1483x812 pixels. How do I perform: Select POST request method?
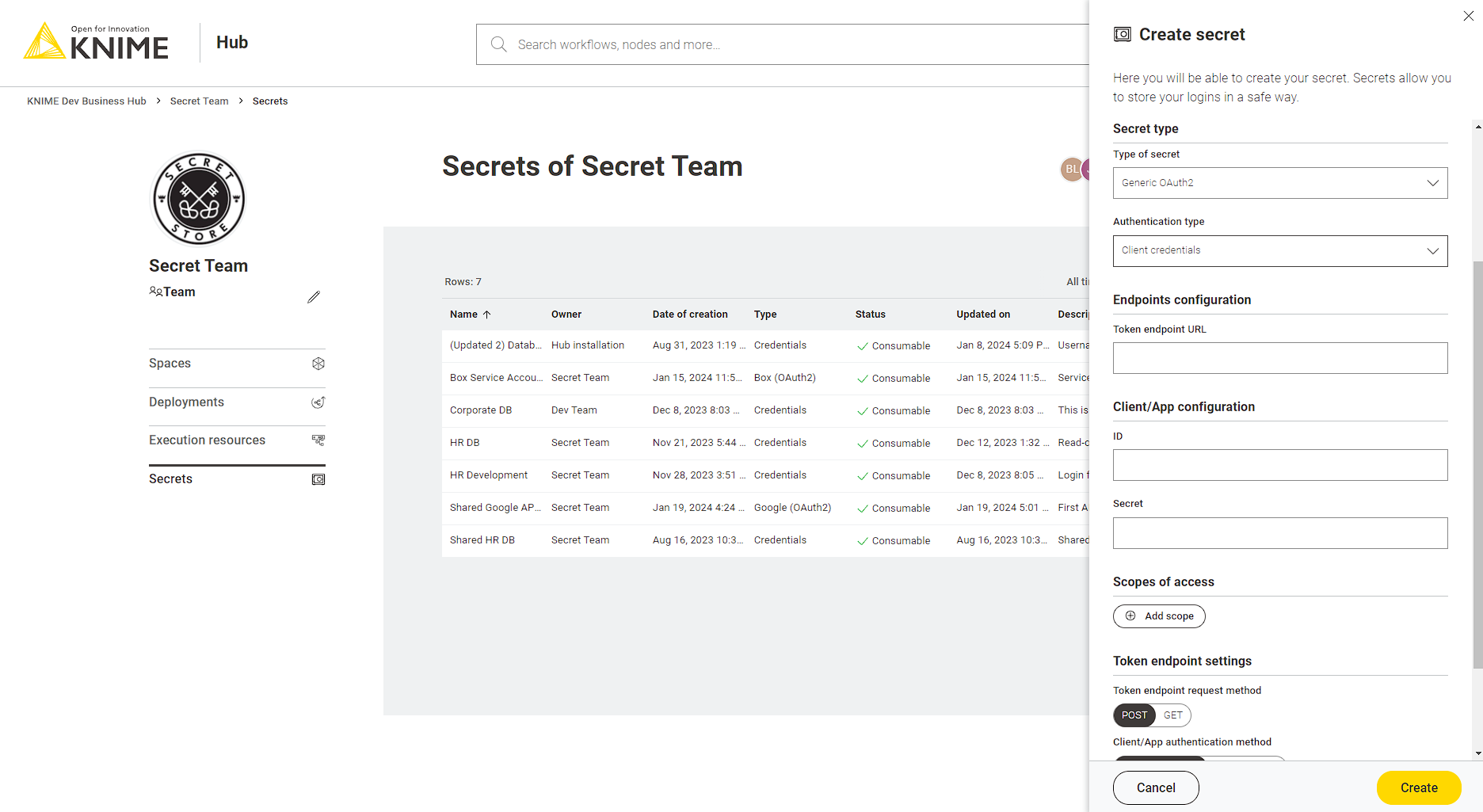(1134, 715)
